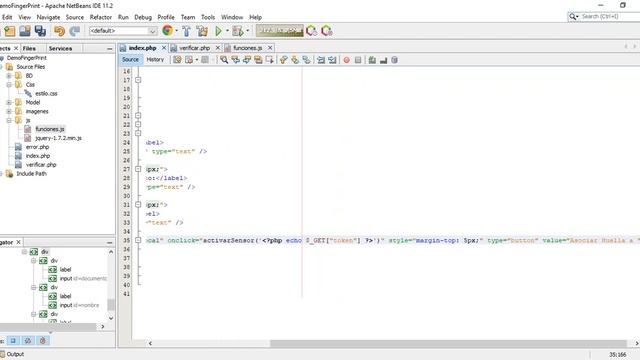The width and height of the screenshot is (640, 360).
Task: Toggle third Navigator filter button at bottom
Action: click(43, 340)
